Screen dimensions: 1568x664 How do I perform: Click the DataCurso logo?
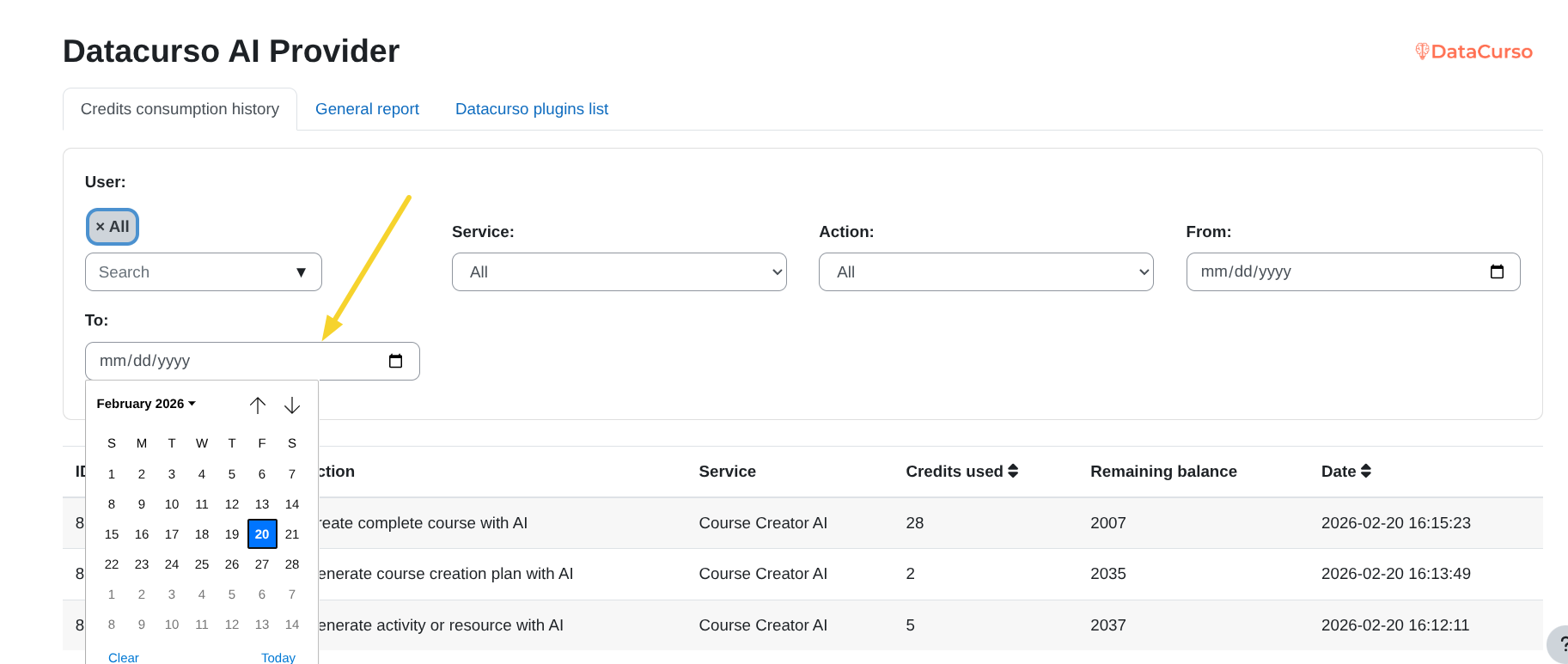1473,52
